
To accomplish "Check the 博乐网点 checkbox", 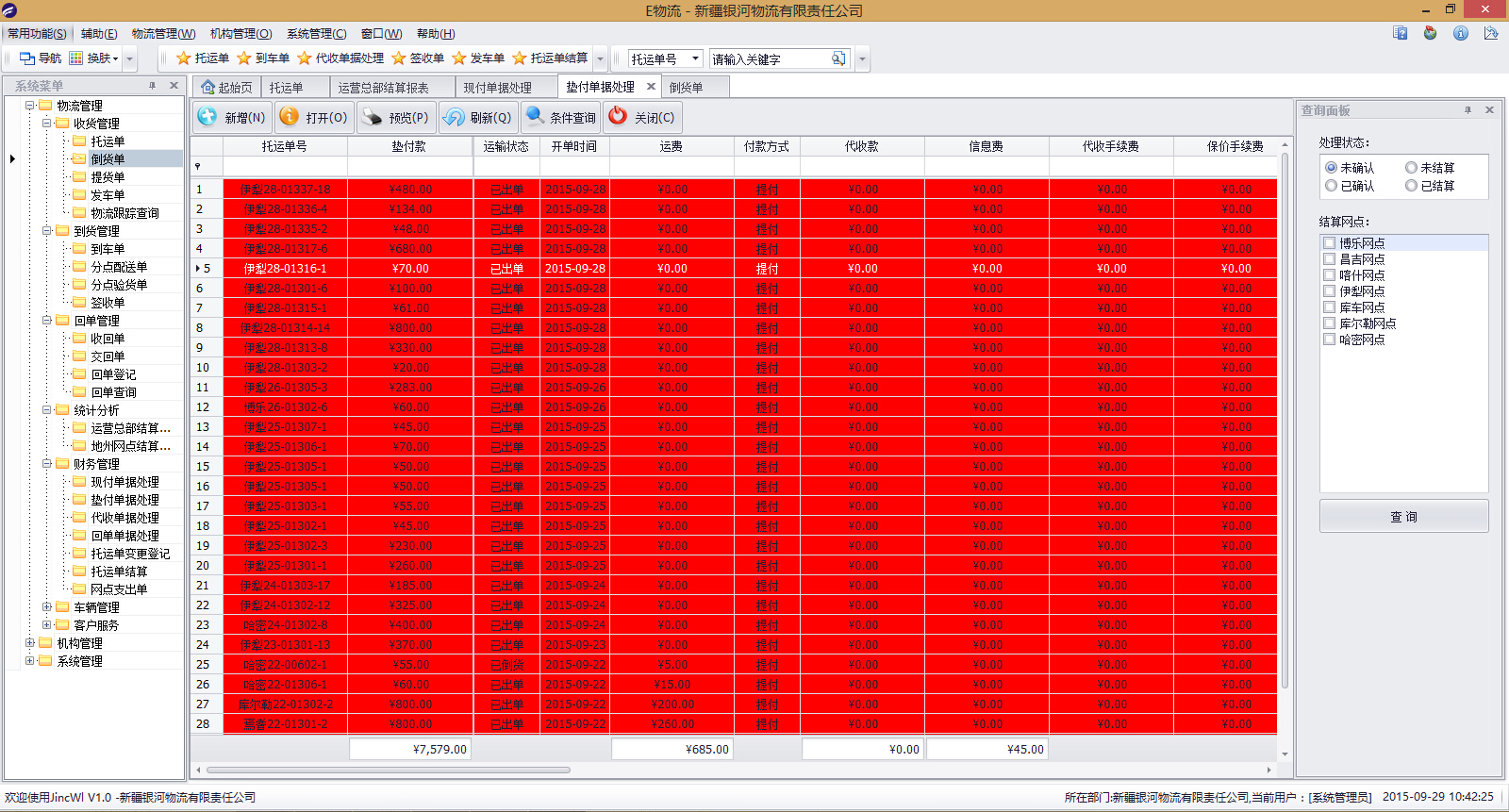I will tap(1329, 243).
